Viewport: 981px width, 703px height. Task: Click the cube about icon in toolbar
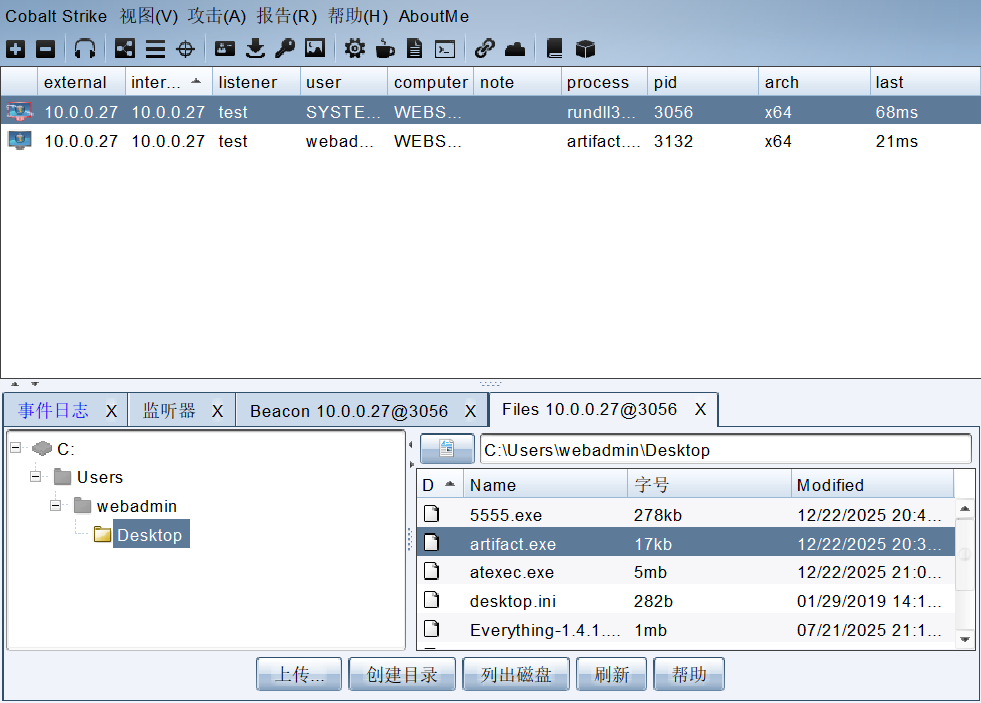coord(585,49)
